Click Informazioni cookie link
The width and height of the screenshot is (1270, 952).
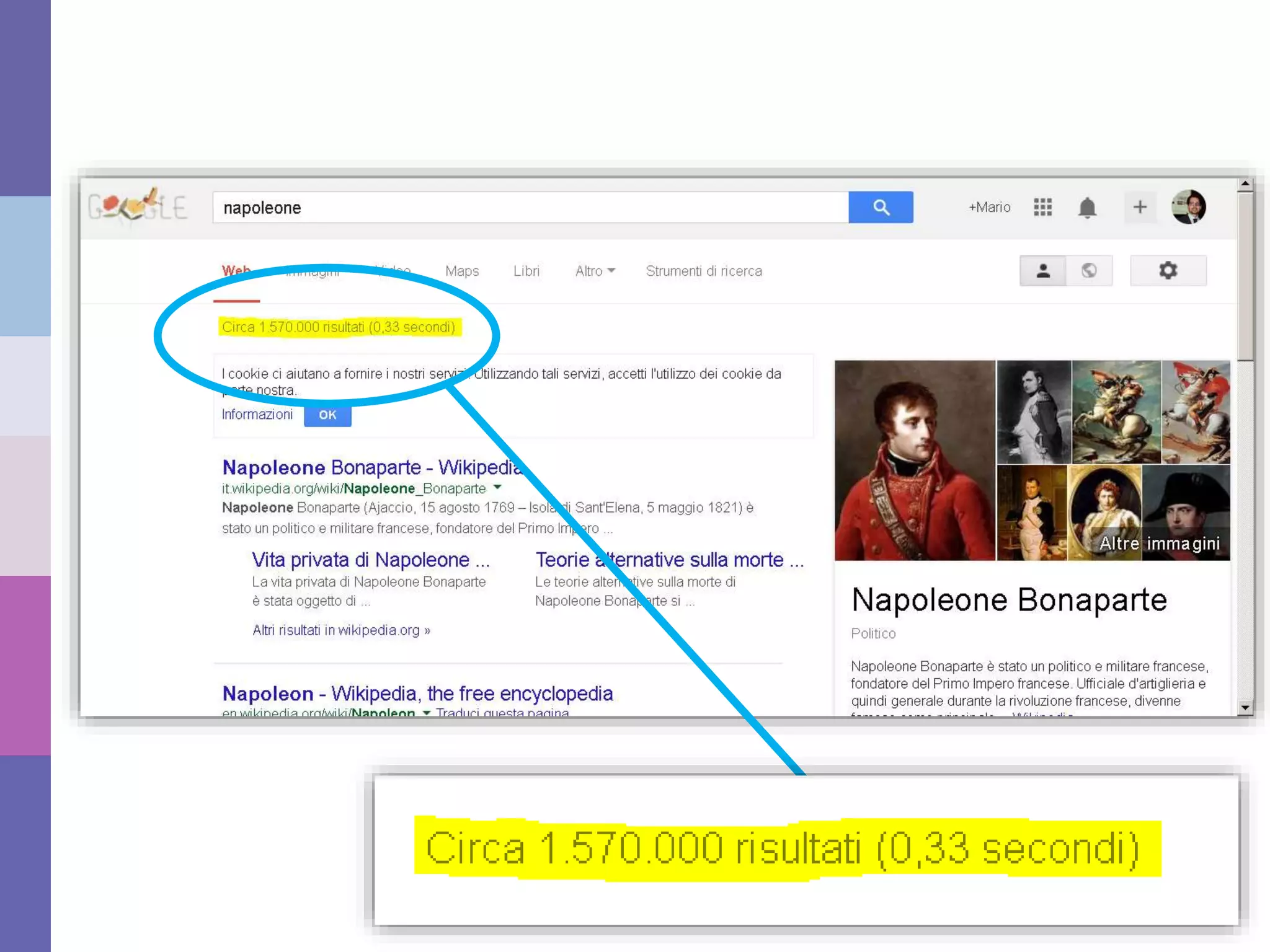coord(257,414)
